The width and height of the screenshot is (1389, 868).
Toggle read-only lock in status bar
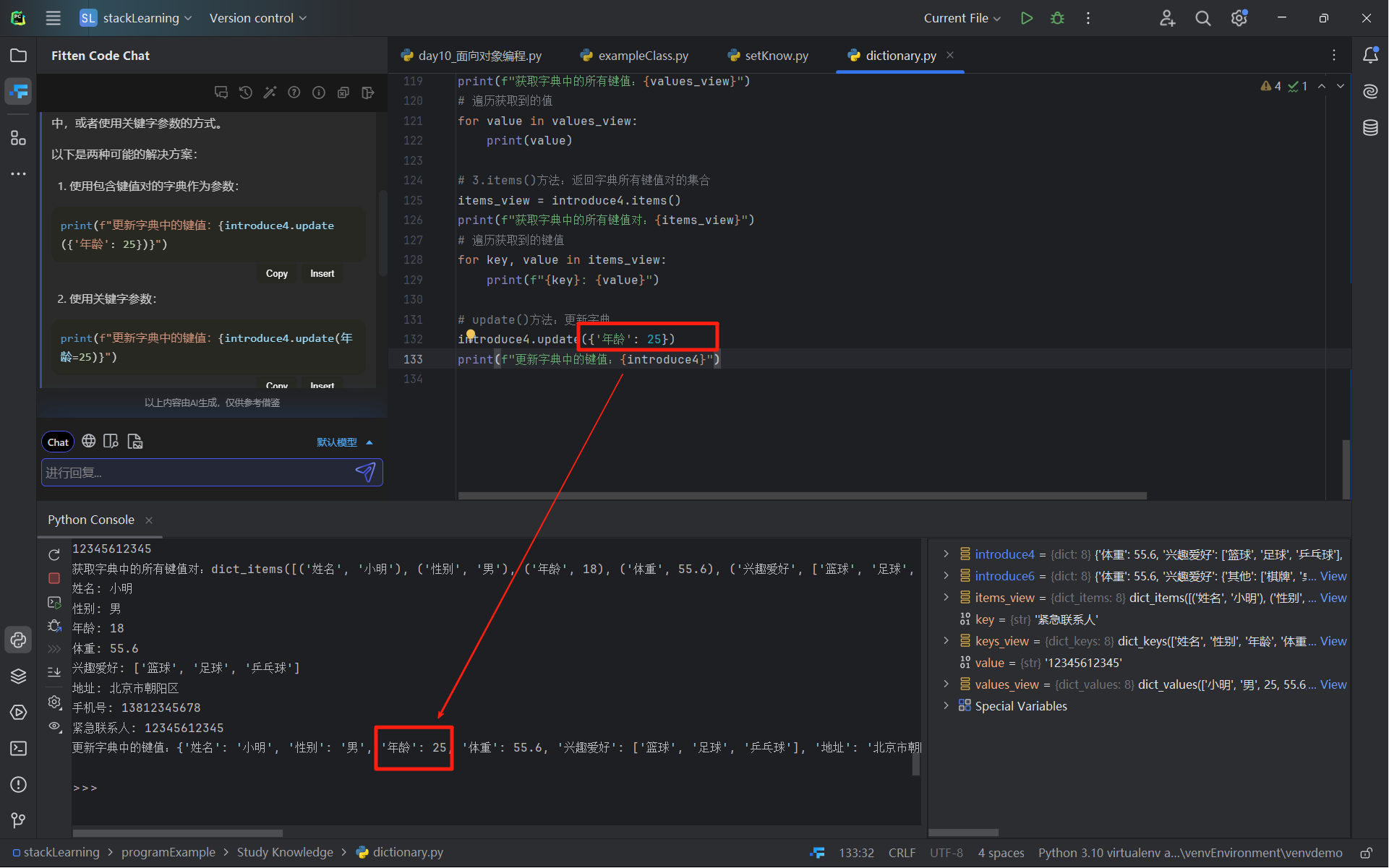point(1366,853)
